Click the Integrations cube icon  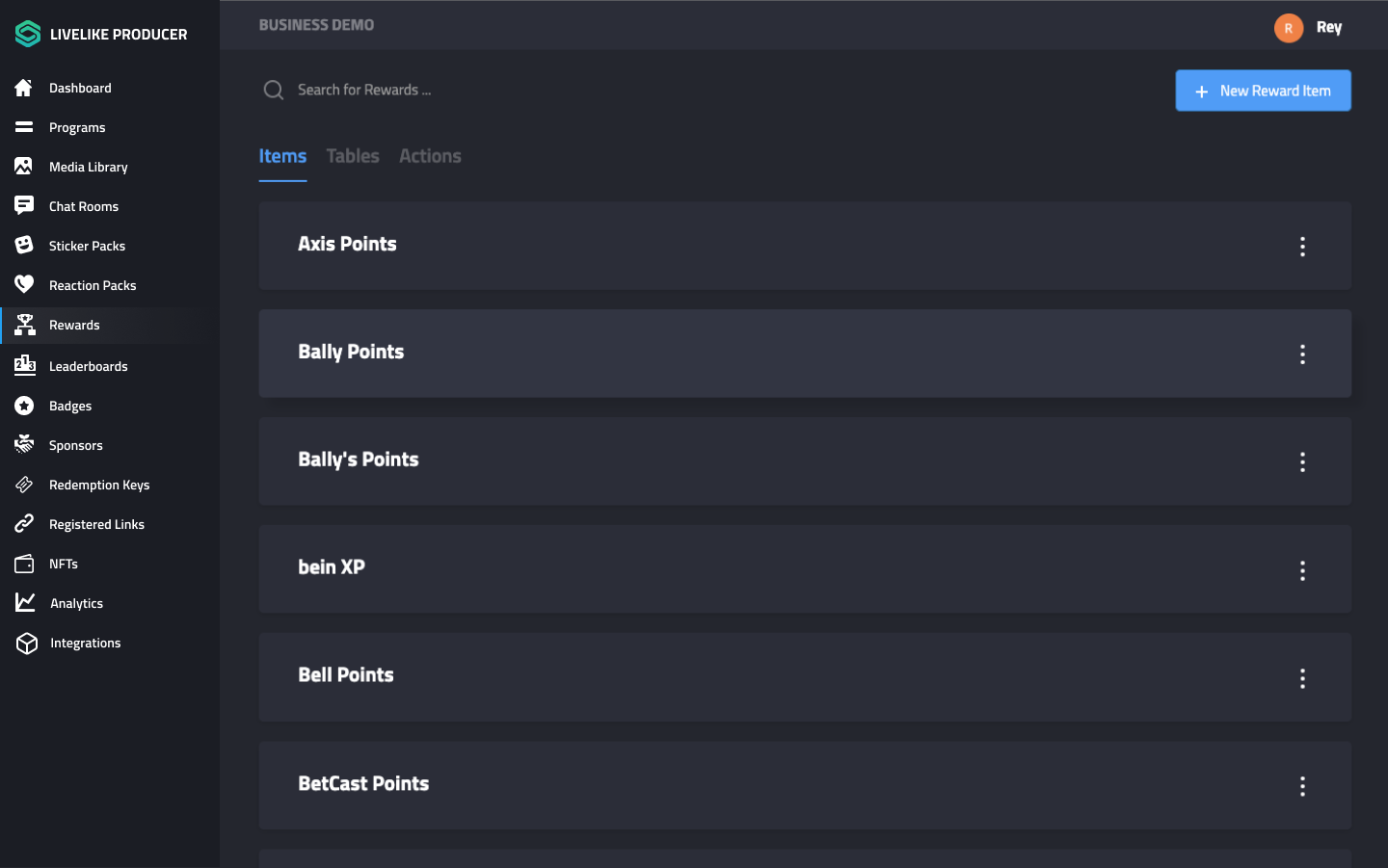coord(26,643)
